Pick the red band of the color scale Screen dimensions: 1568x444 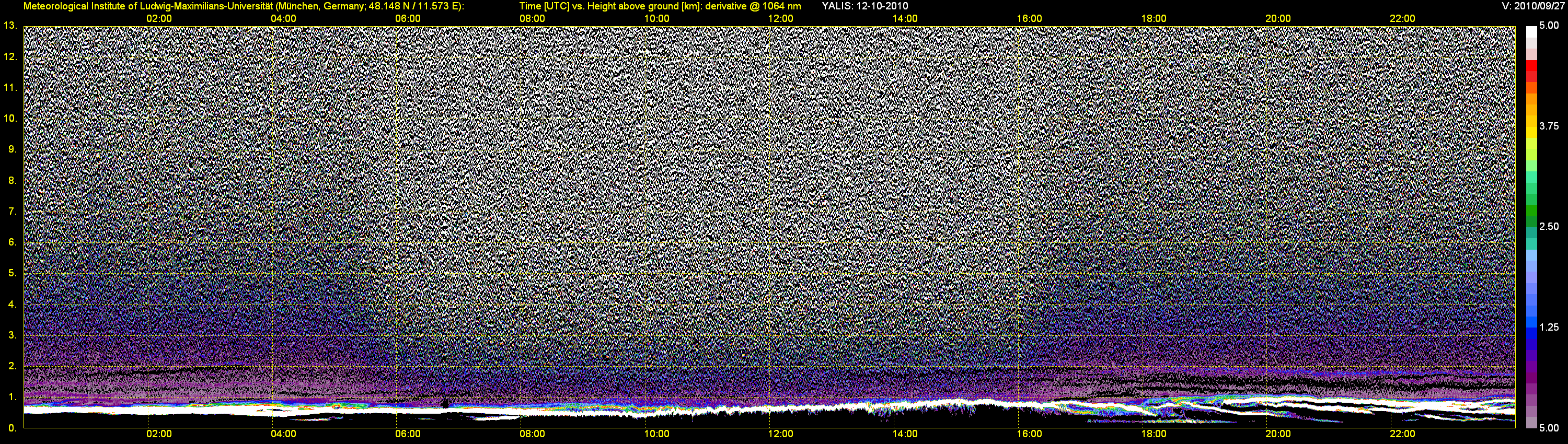pyautogui.click(x=1531, y=67)
